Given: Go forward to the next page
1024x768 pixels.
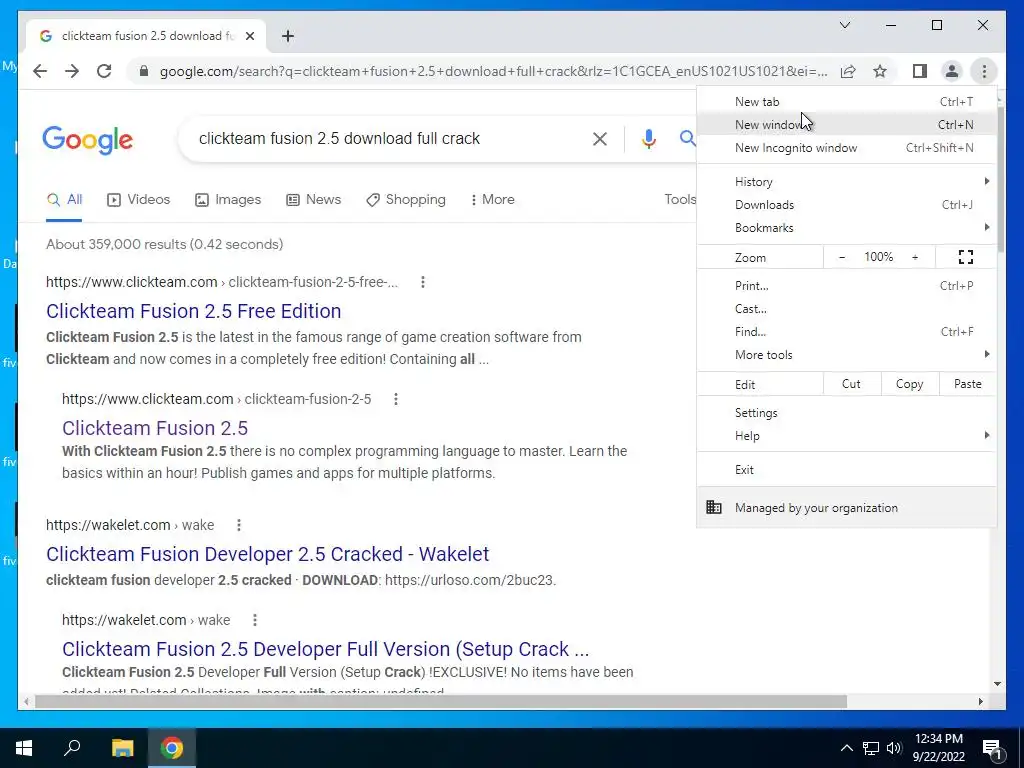Looking at the screenshot, I should [72, 71].
